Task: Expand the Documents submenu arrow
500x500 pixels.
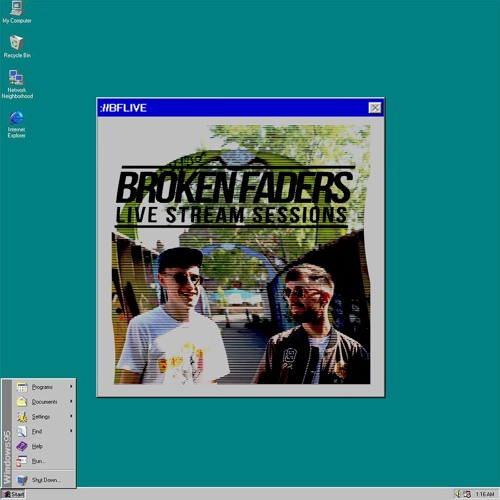Action: [71, 401]
